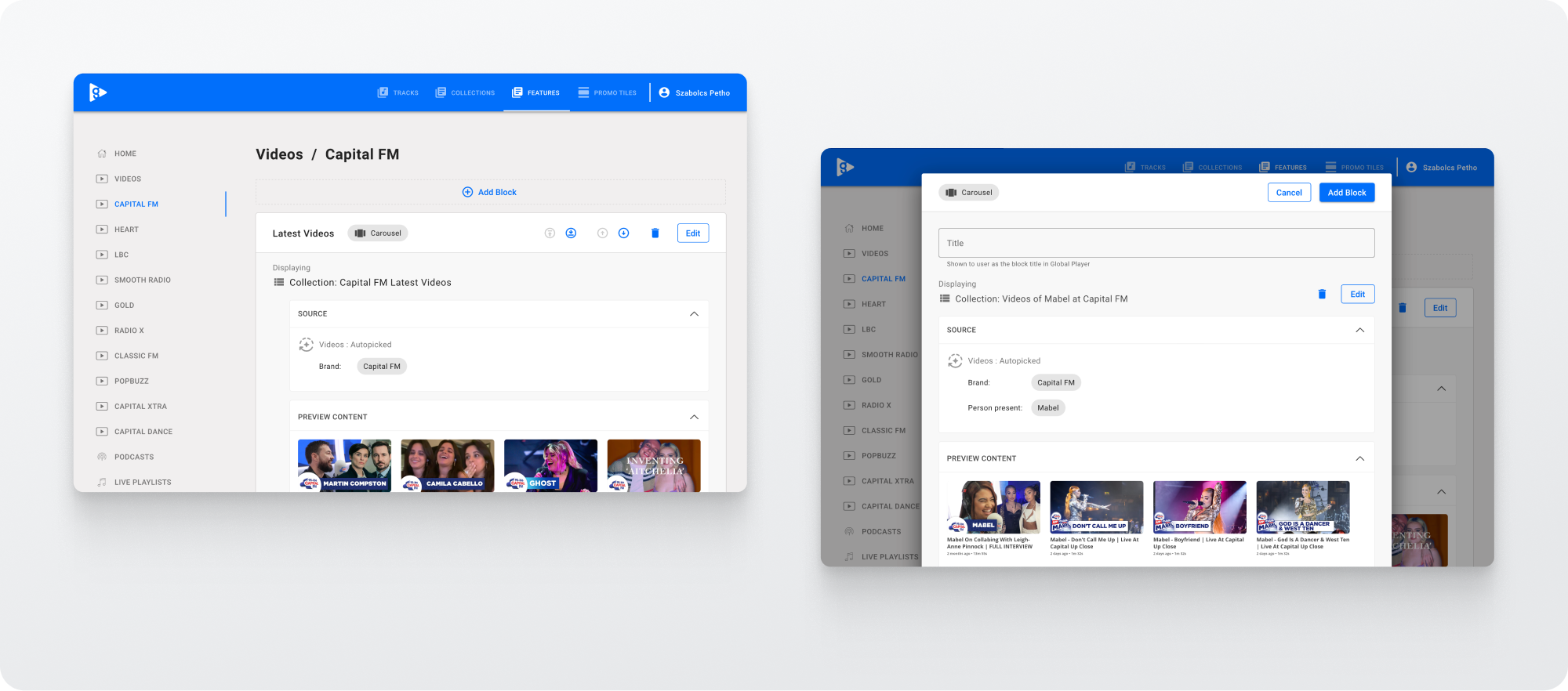Collapse Source section in left window

tap(694, 314)
